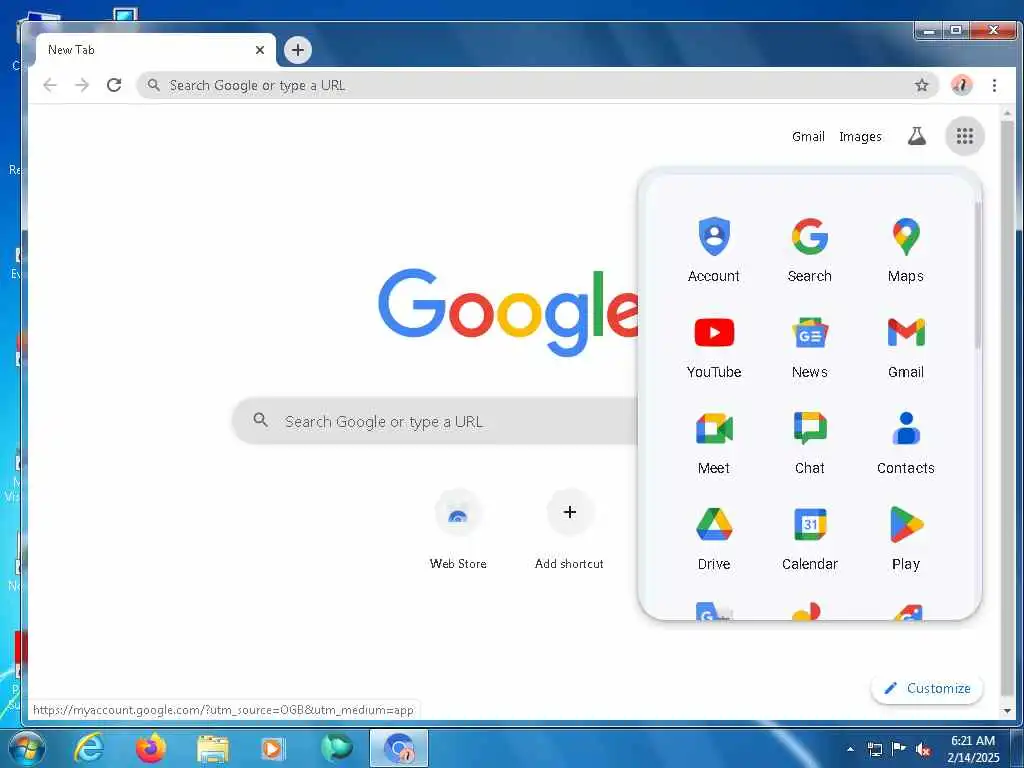Open the Action Center flag icon
The image size is (1024, 768).
coord(899,748)
